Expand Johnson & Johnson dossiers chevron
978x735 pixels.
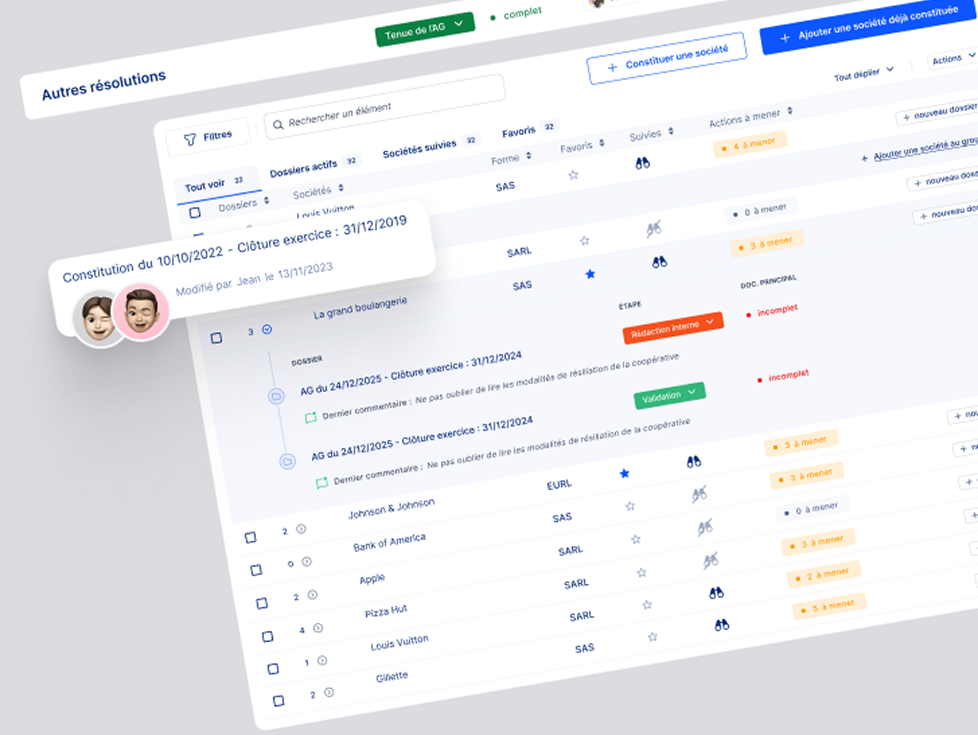pos(301,529)
